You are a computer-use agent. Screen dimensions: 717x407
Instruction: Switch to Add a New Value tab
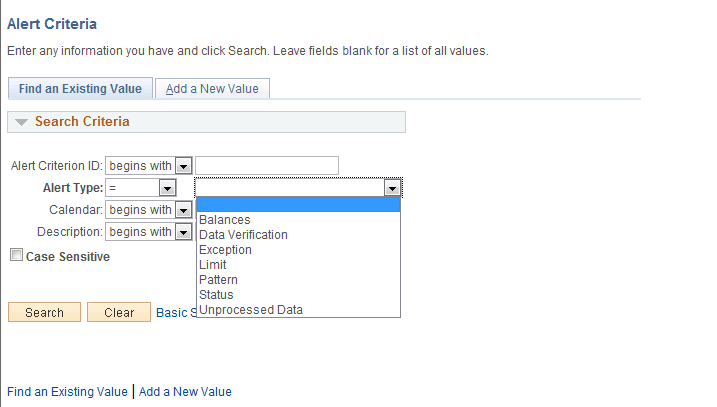[x=212, y=89]
